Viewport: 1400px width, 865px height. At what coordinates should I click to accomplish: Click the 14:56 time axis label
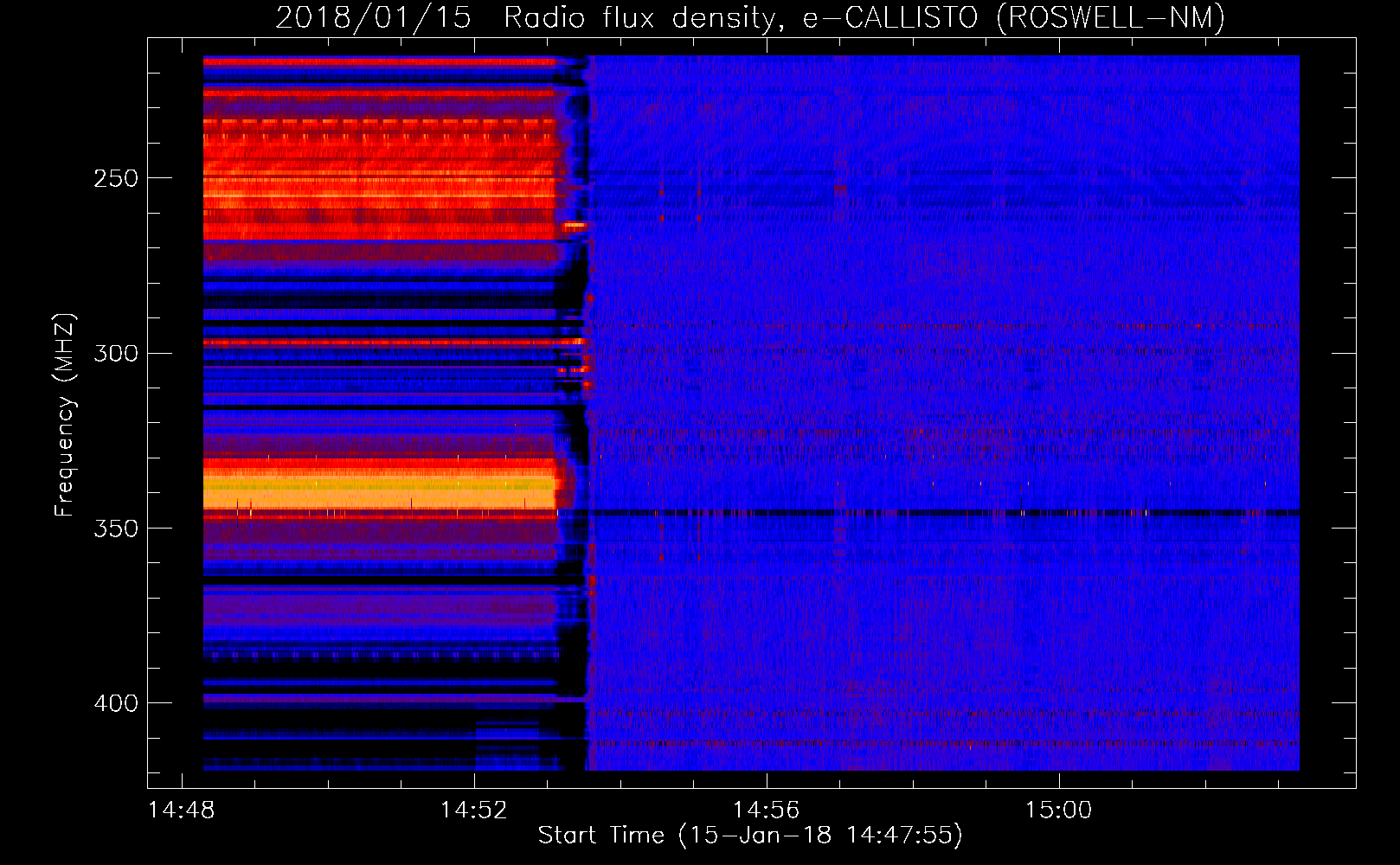click(x=767, y=811)
